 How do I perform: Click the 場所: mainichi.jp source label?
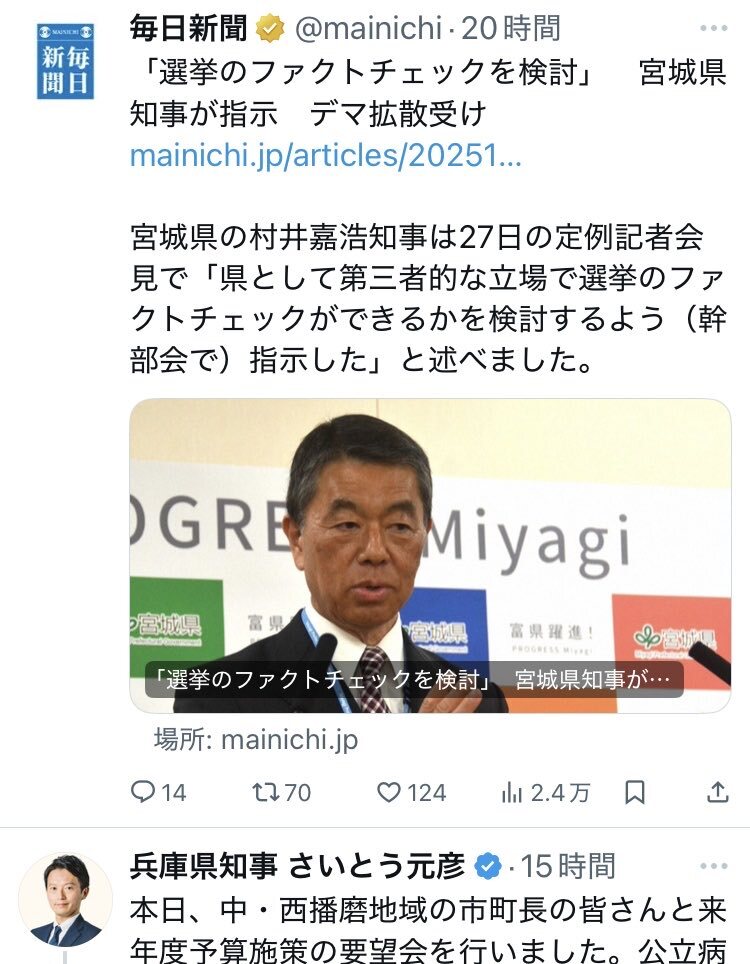point(256,740)
